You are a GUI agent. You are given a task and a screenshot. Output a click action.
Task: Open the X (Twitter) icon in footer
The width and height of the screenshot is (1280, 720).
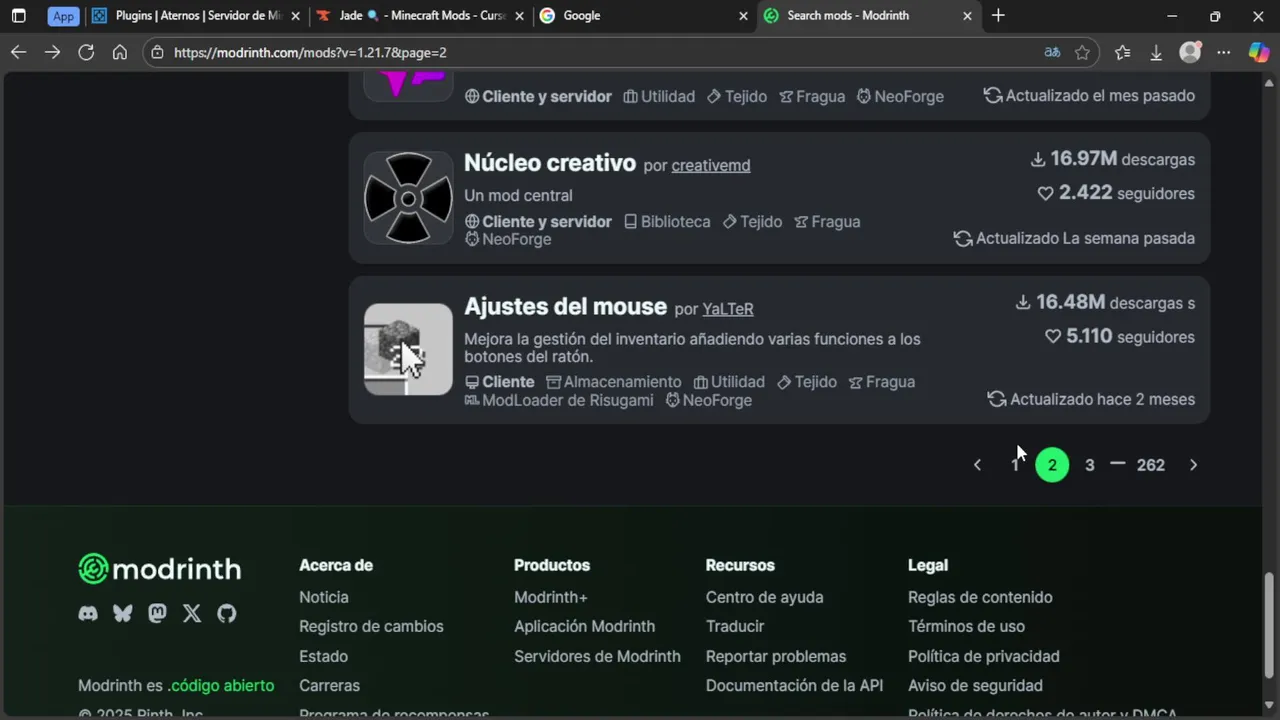(192, 614)
